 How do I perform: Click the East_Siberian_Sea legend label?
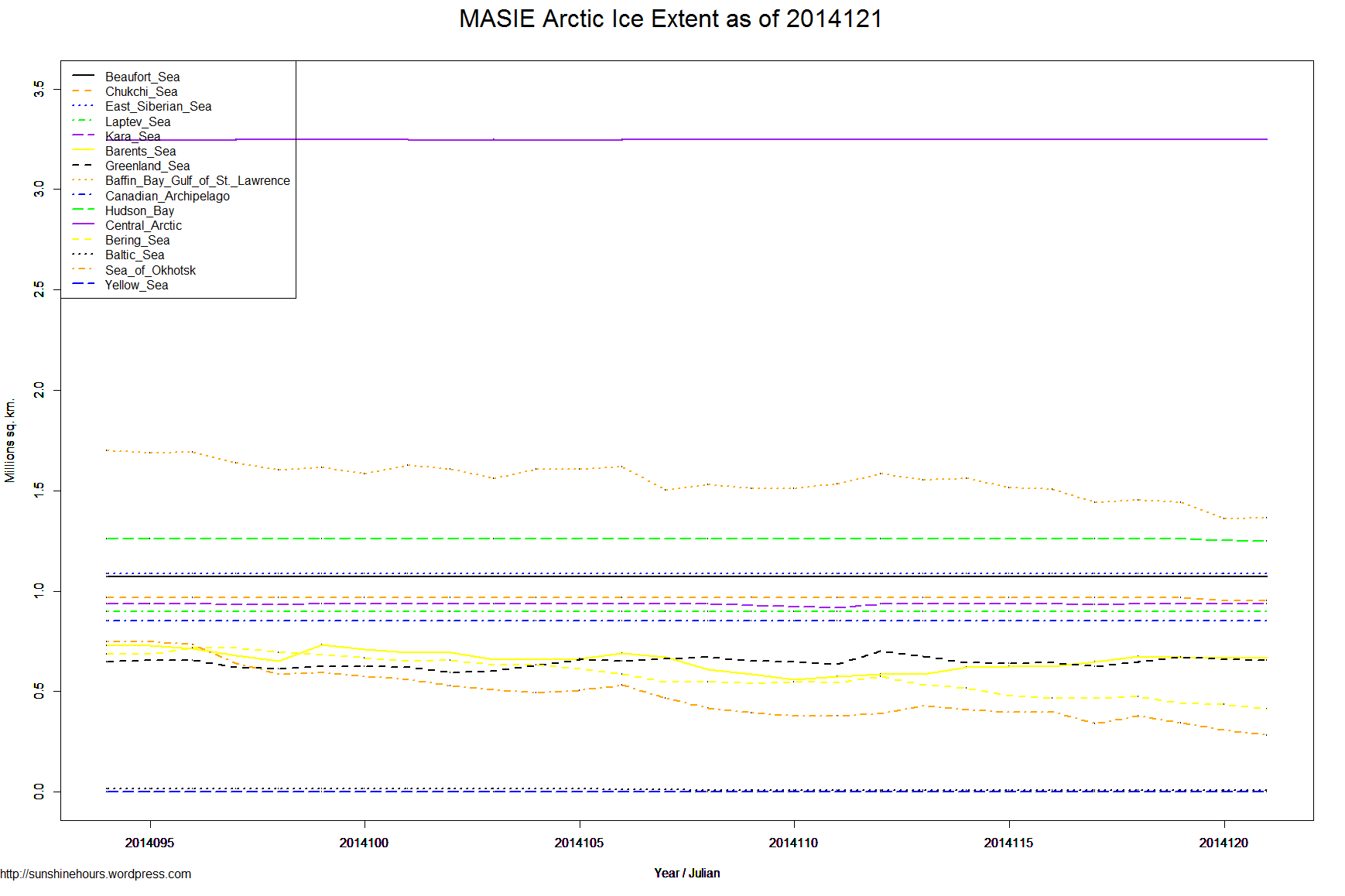coord(158,106)
